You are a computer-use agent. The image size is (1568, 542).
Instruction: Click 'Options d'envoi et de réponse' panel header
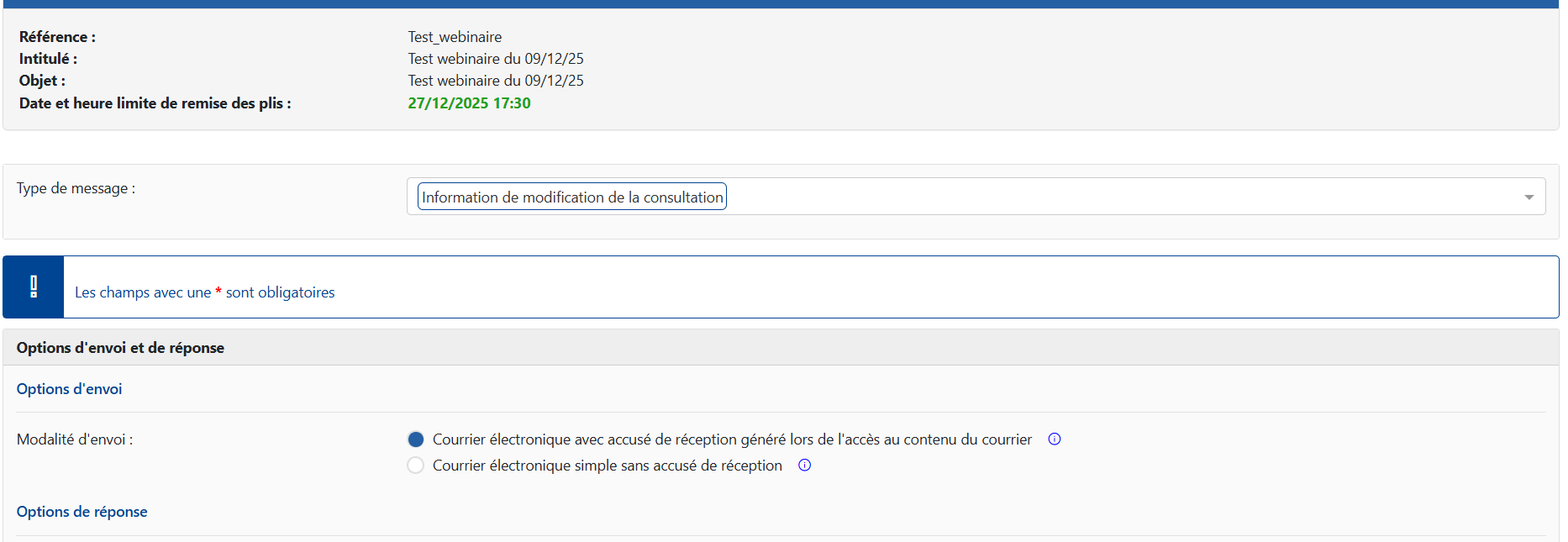coord(120,348)
